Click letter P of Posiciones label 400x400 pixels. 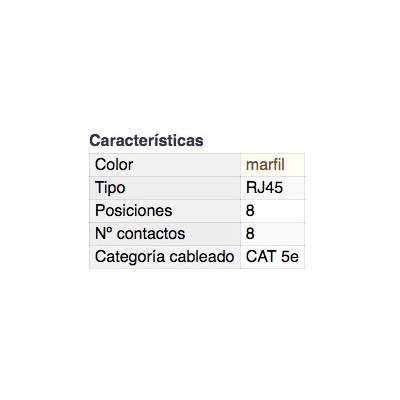point(100,210)
